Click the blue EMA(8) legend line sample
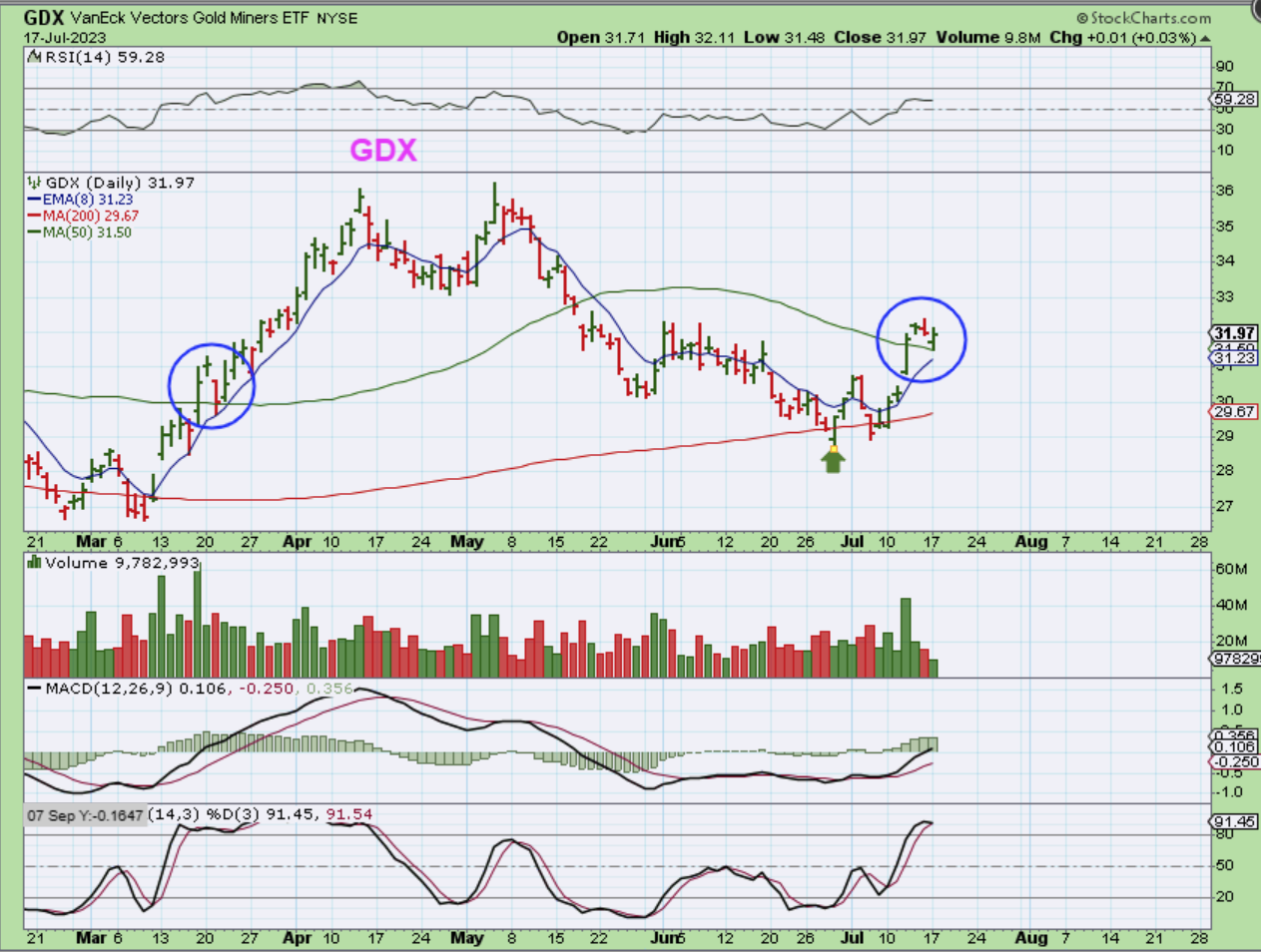Viewport: 1261px width, 952px height. pyautogui.click(x=34, y=200)
